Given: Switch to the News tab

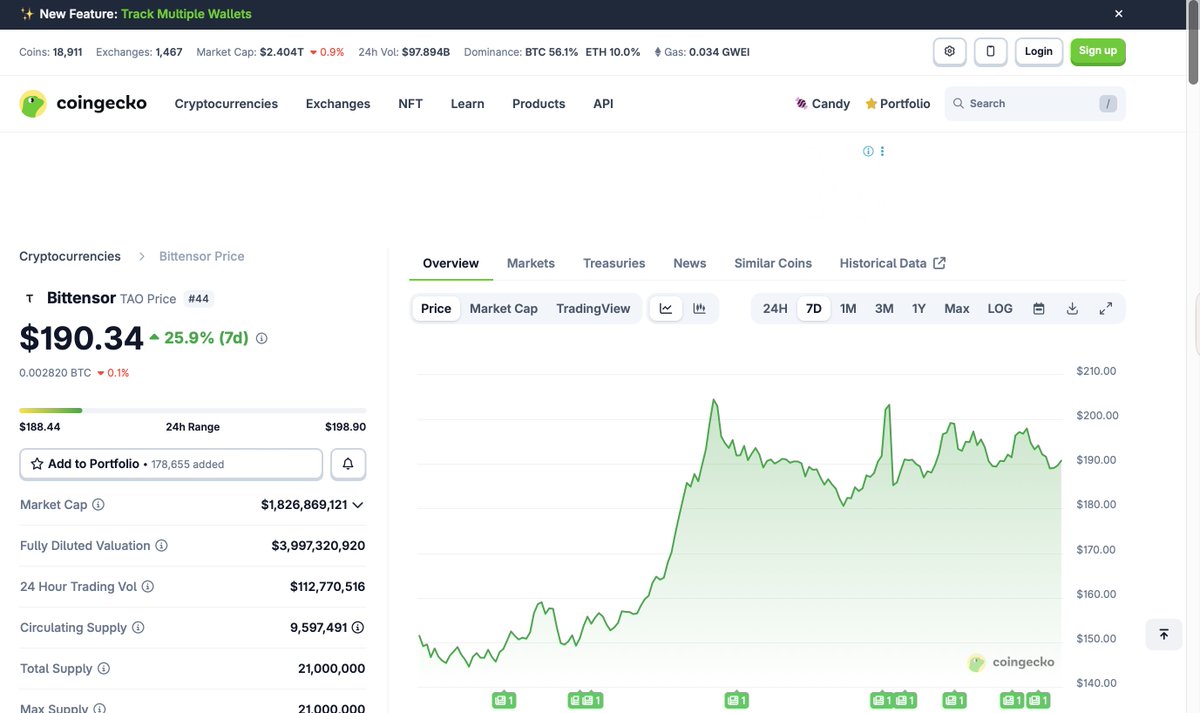Looking at the screenshot, I should (x=690, y=263).
